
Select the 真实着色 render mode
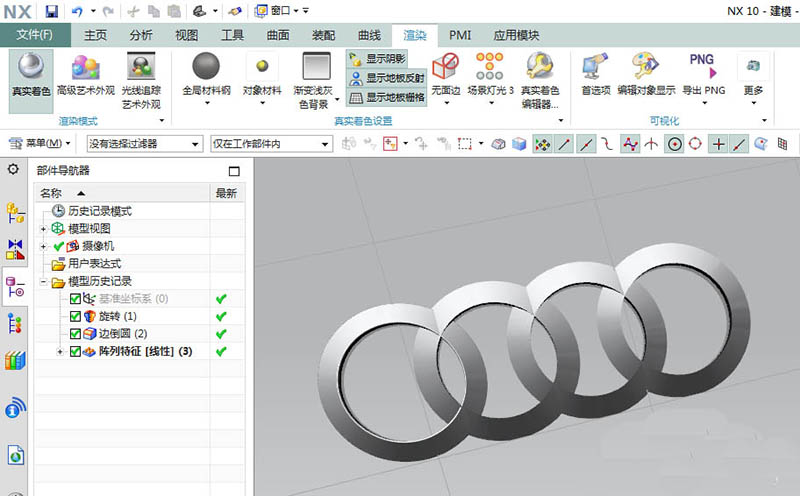point(31,81)
